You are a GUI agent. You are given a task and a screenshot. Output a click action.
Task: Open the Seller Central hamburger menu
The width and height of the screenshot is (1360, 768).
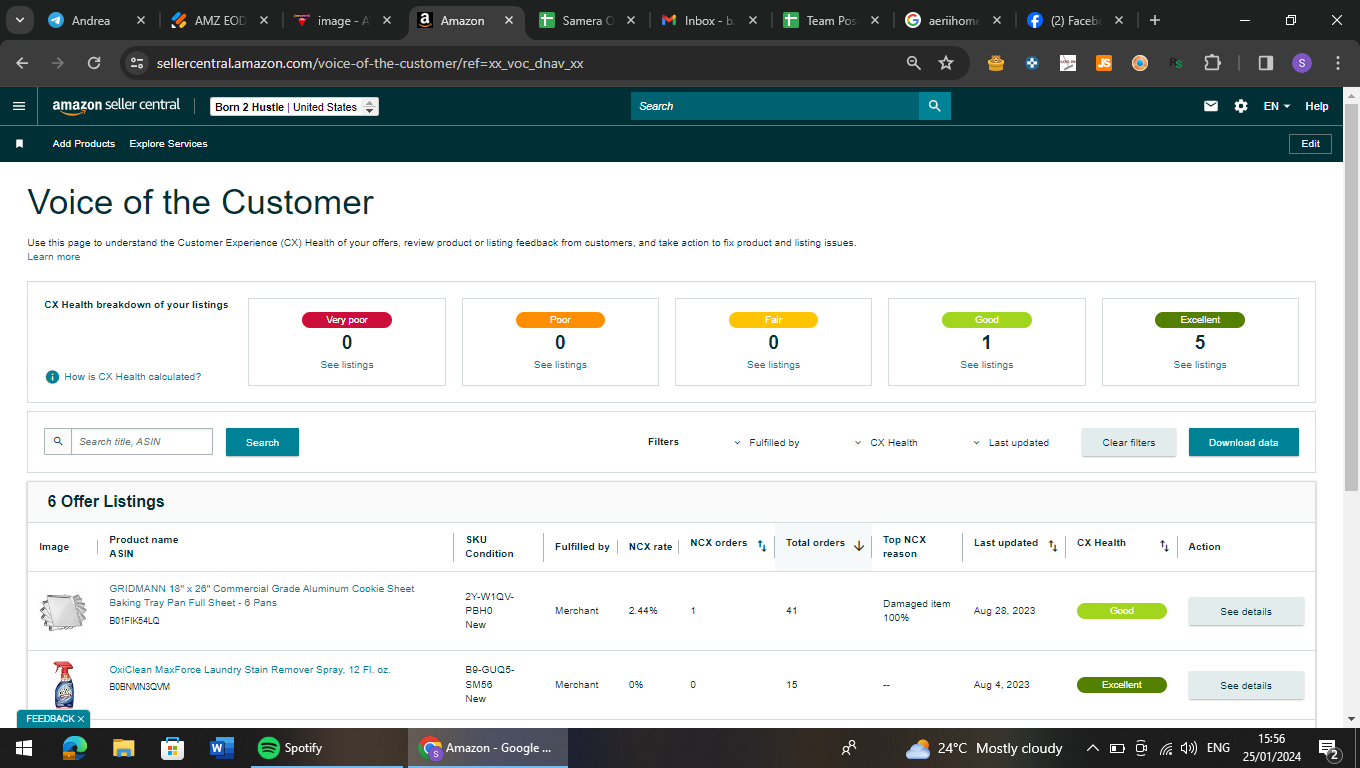[19, 106]
